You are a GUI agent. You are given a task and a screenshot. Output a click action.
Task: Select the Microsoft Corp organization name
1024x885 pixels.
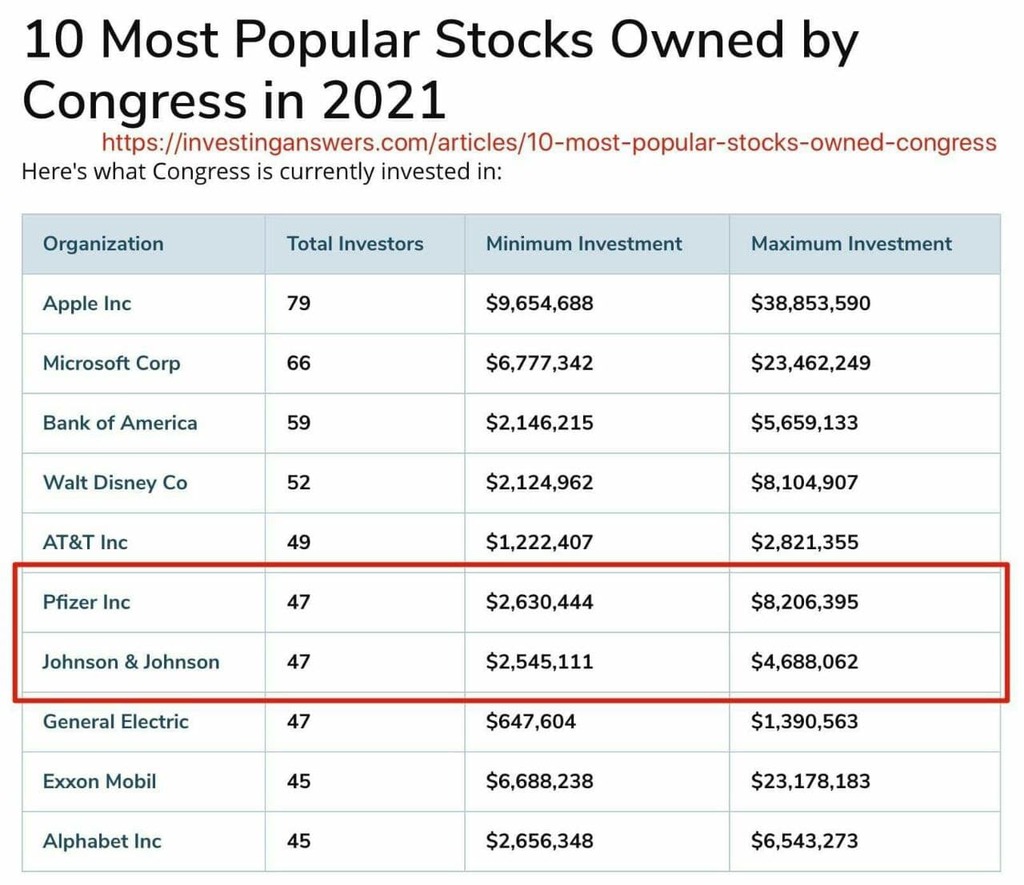coord(111,363)
